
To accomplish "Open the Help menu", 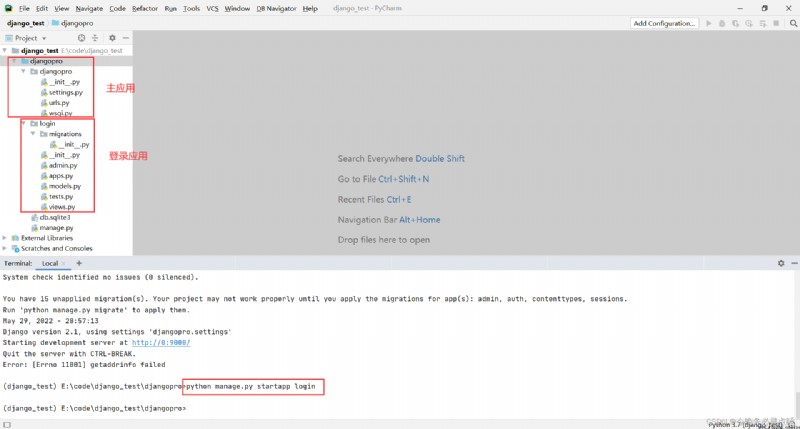I will click(310, 9).
